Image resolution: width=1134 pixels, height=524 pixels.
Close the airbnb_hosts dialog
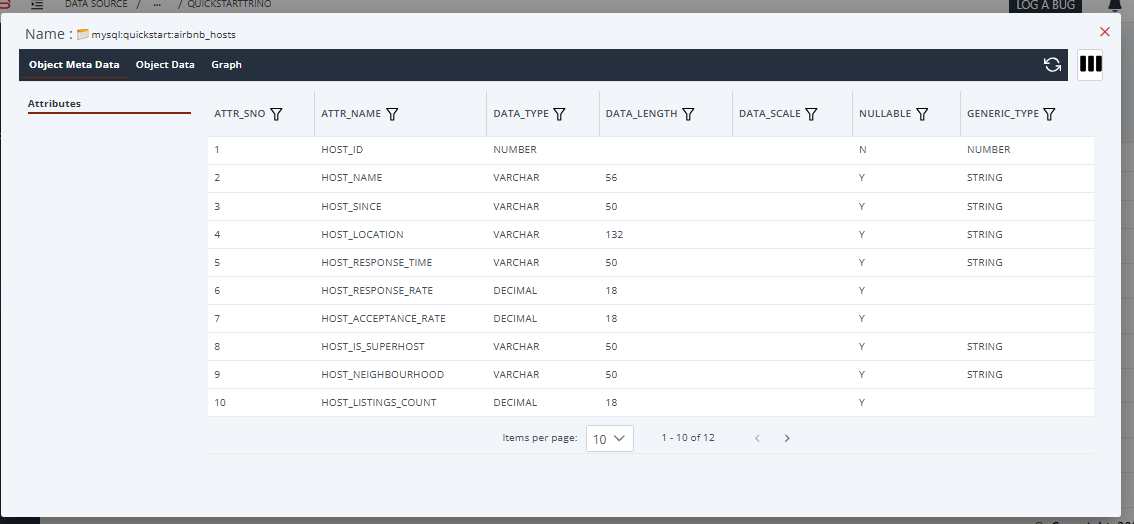[1104, 32]
